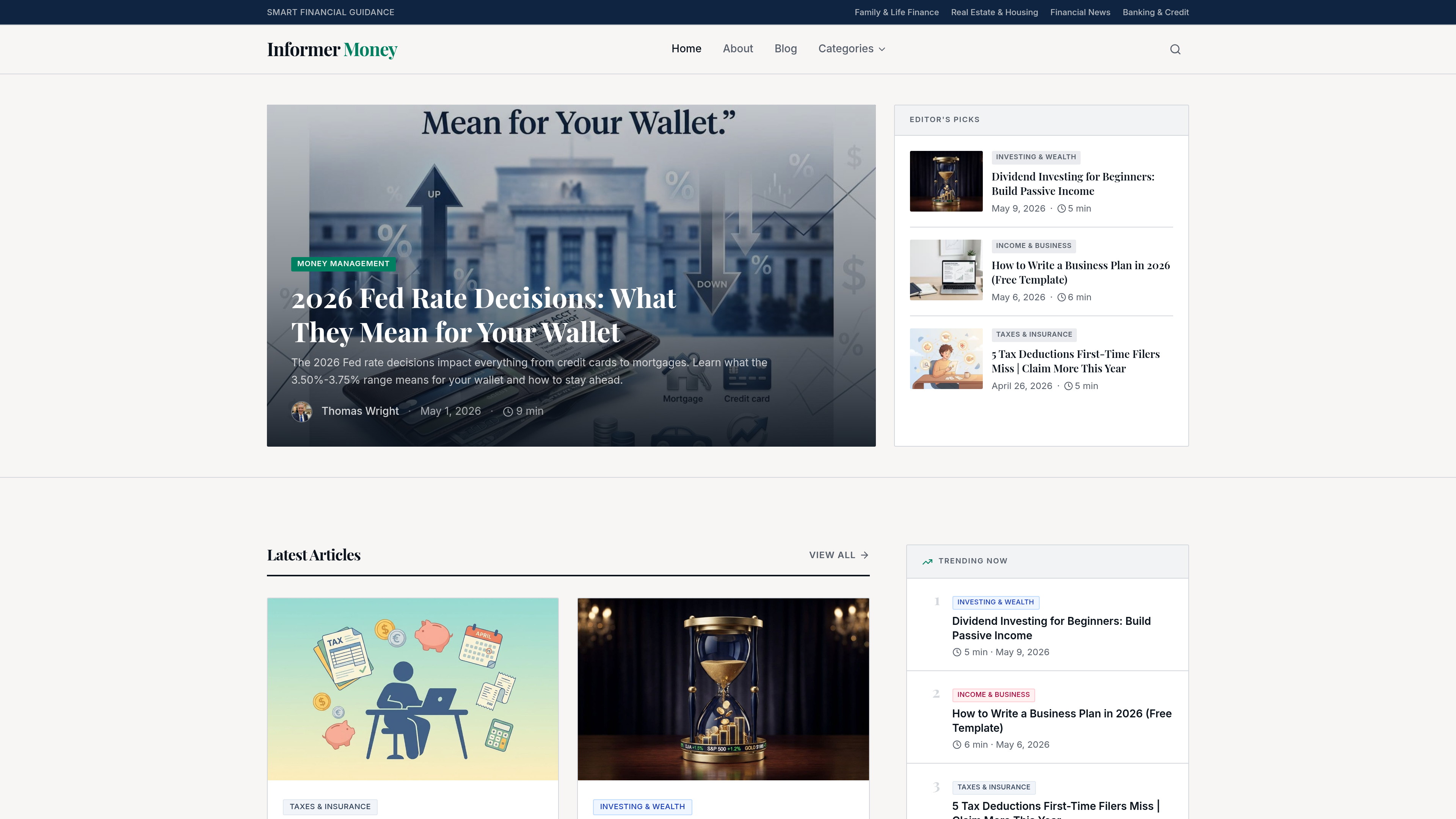
Task: Click the Fed rate article summary text
Action: pos(529,371)
